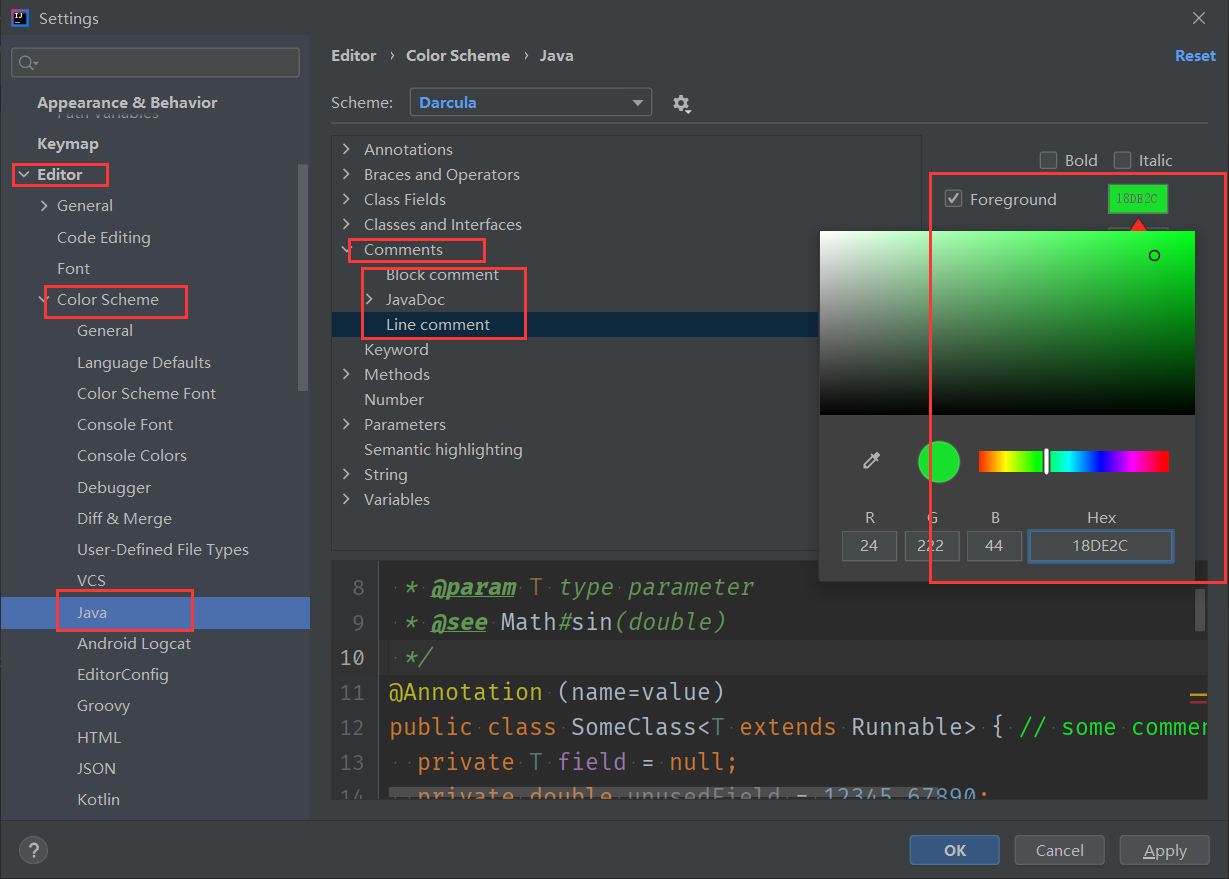
Task: Open the Scheme Darcula dropdown
Action: (x=531, y=102)
